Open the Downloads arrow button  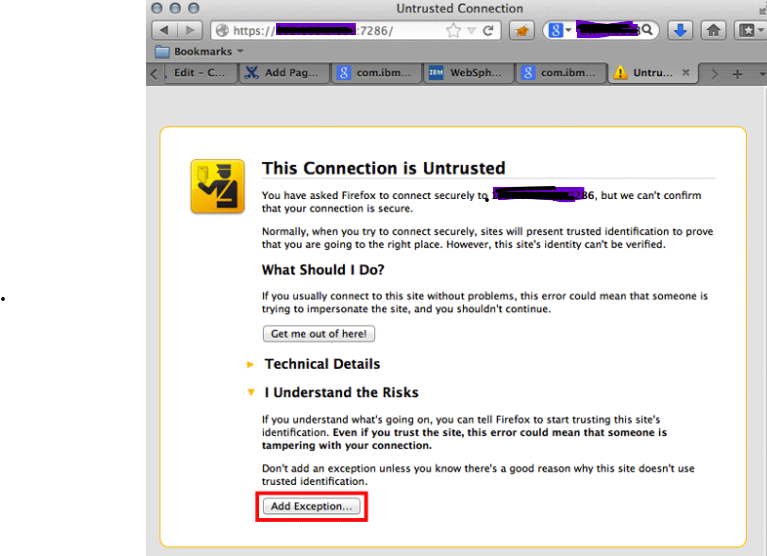pyautogui.click(x=680, y=30)
